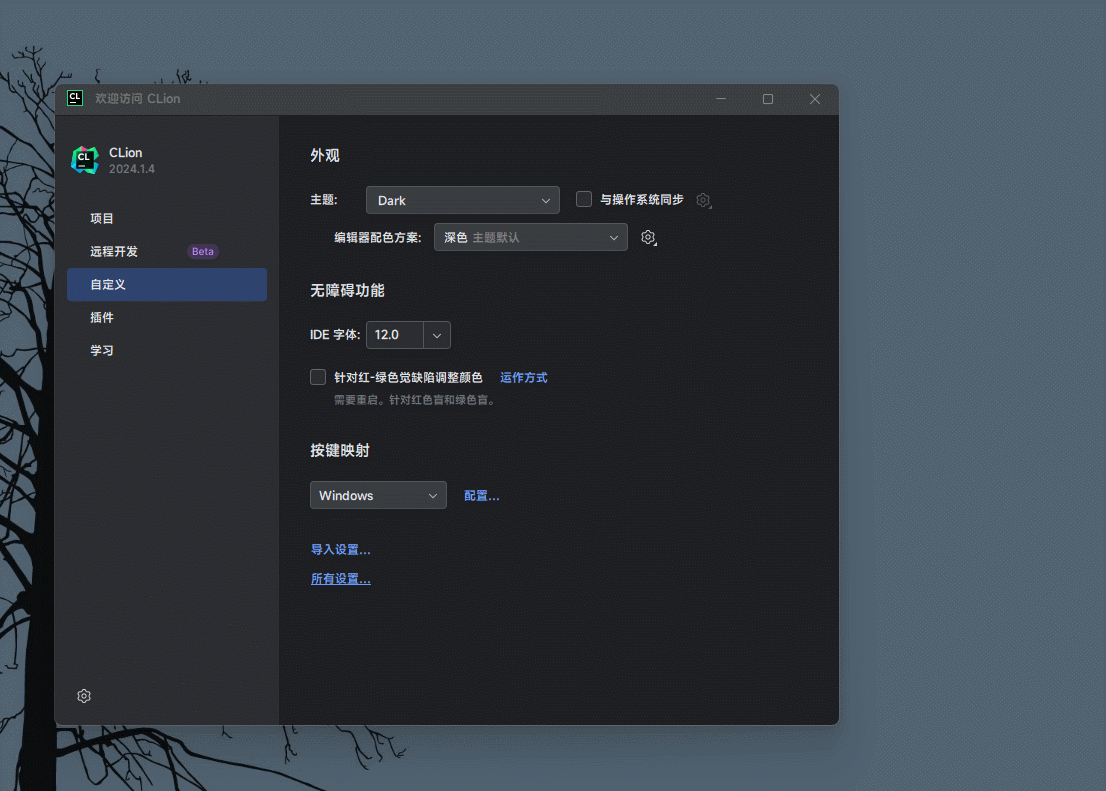Open the 按键映射 Windows dropdown
This screenshot has width=1106, height=791.
tap(378, 495)
